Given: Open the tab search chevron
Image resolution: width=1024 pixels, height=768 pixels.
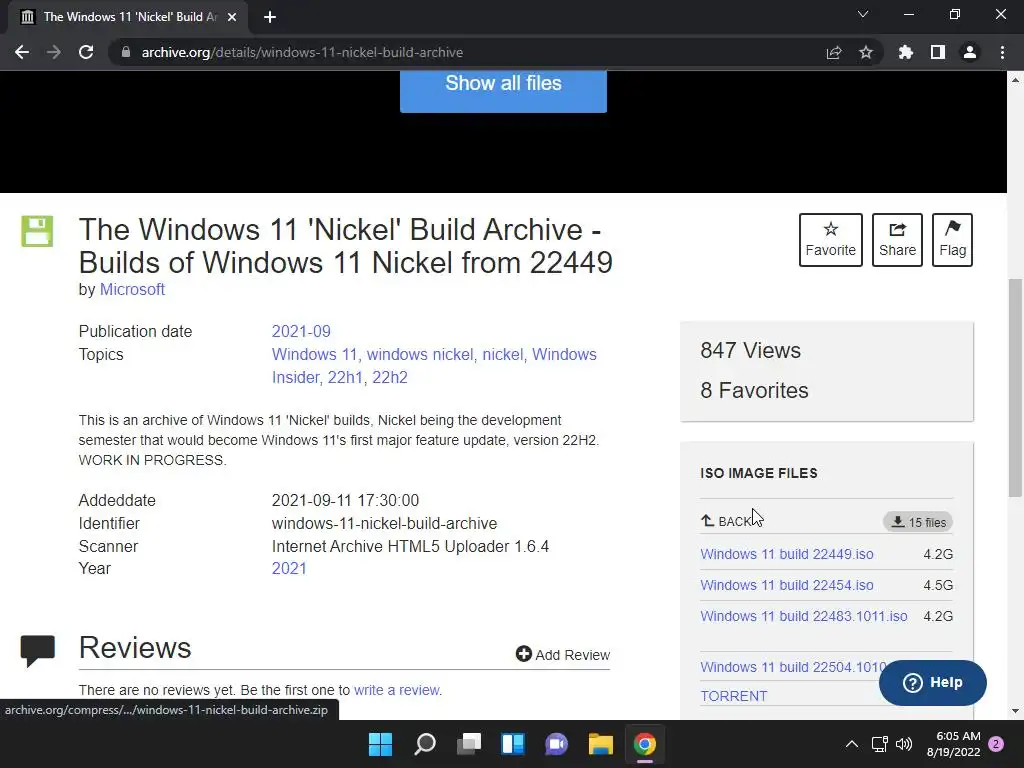Looking at the screenshot, I should pyautogui.click(x=863, y=14).
